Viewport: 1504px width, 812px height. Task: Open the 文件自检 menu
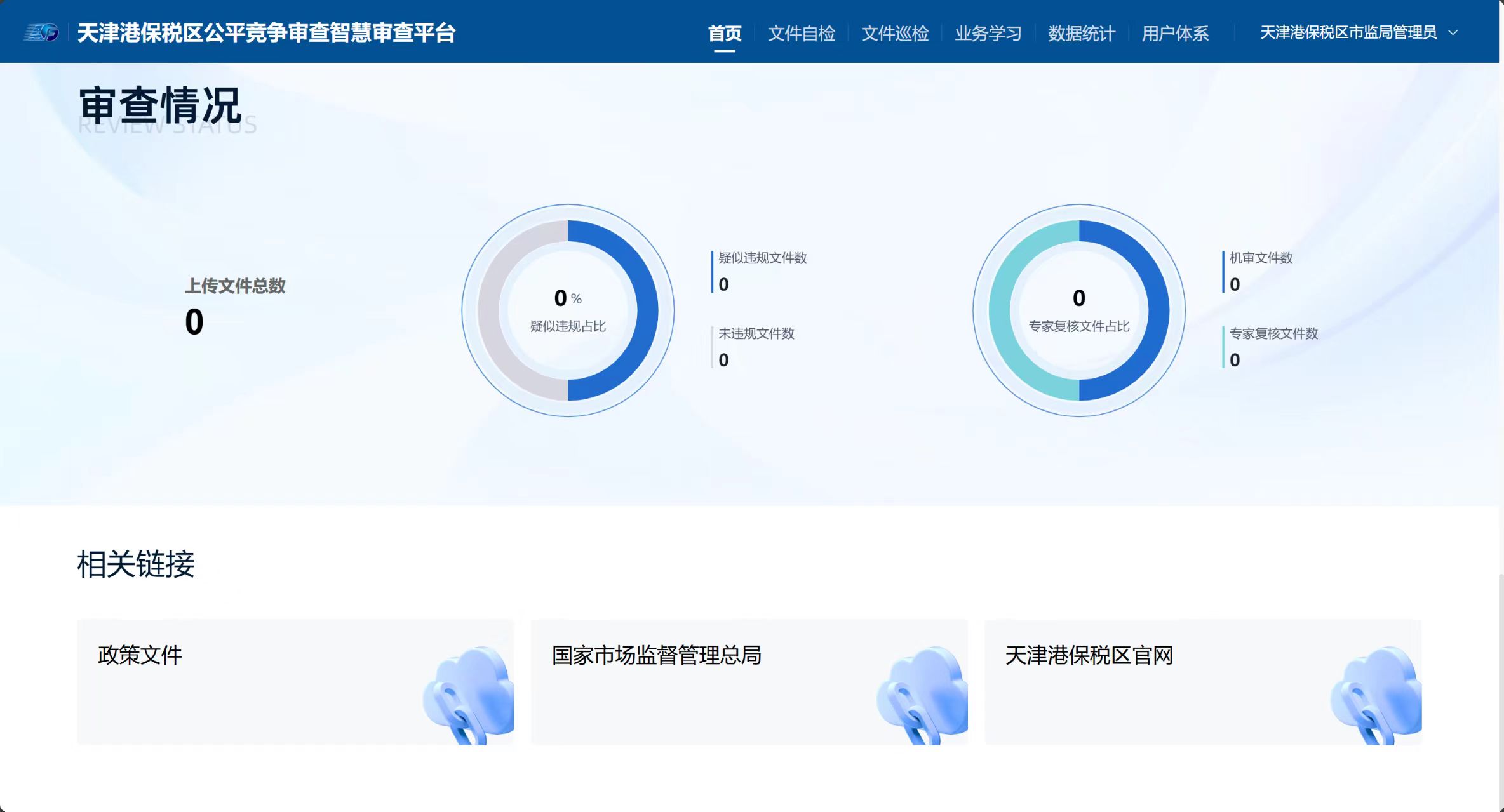(x=801, y=33)
